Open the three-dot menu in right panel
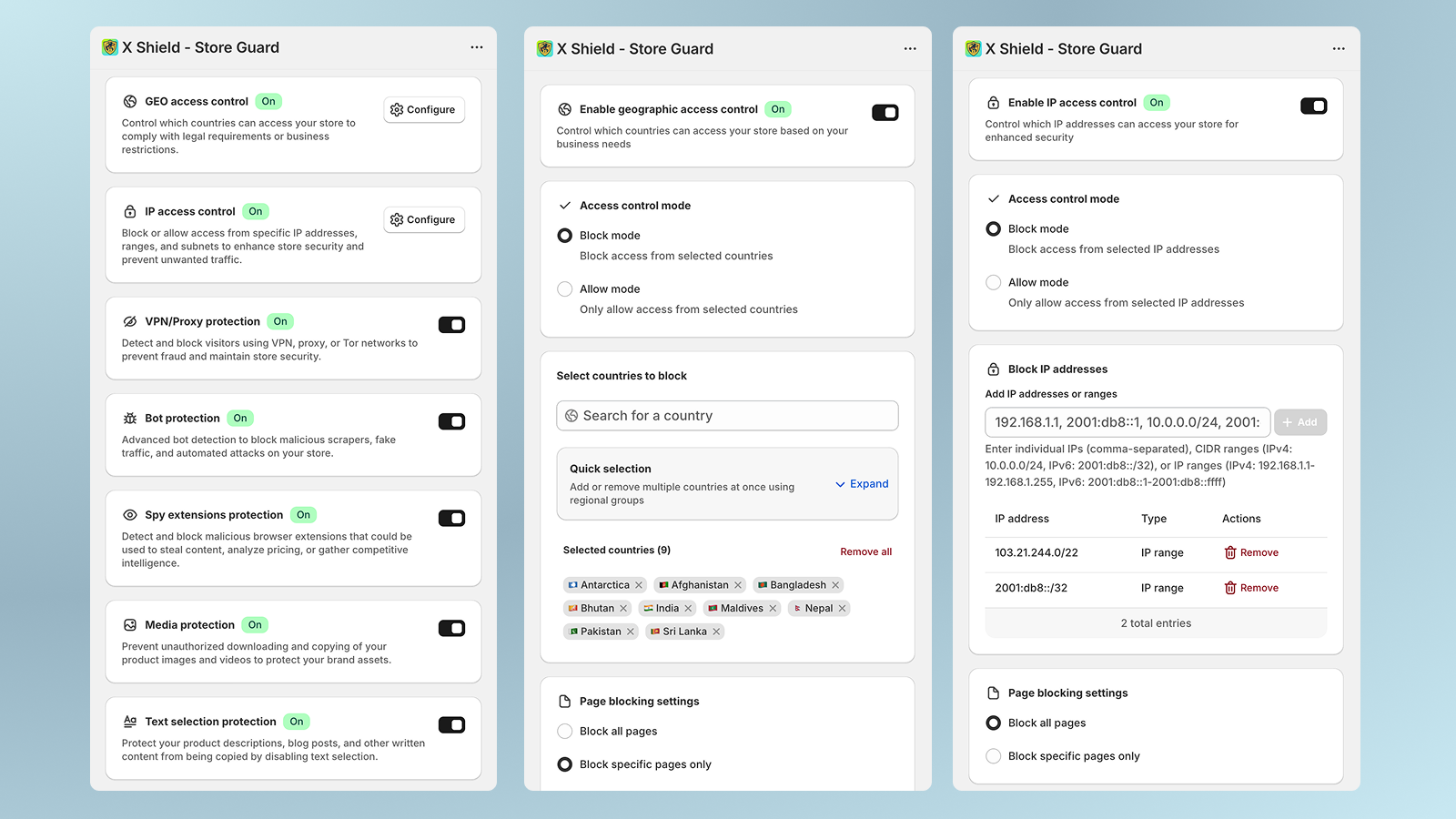Screen dimensions: 1456x819 [1339, 49]
